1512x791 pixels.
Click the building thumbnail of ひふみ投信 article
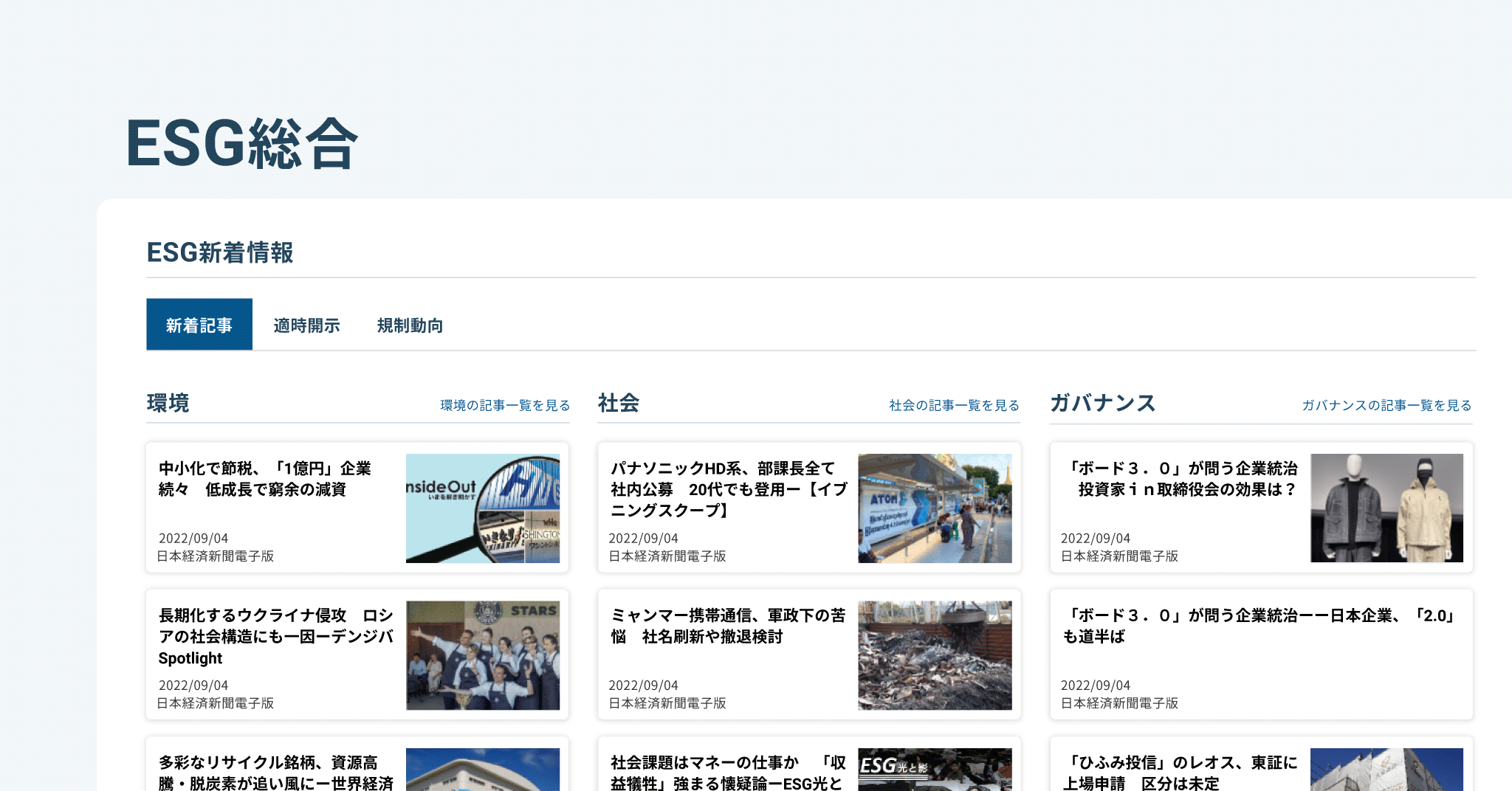1386,770
